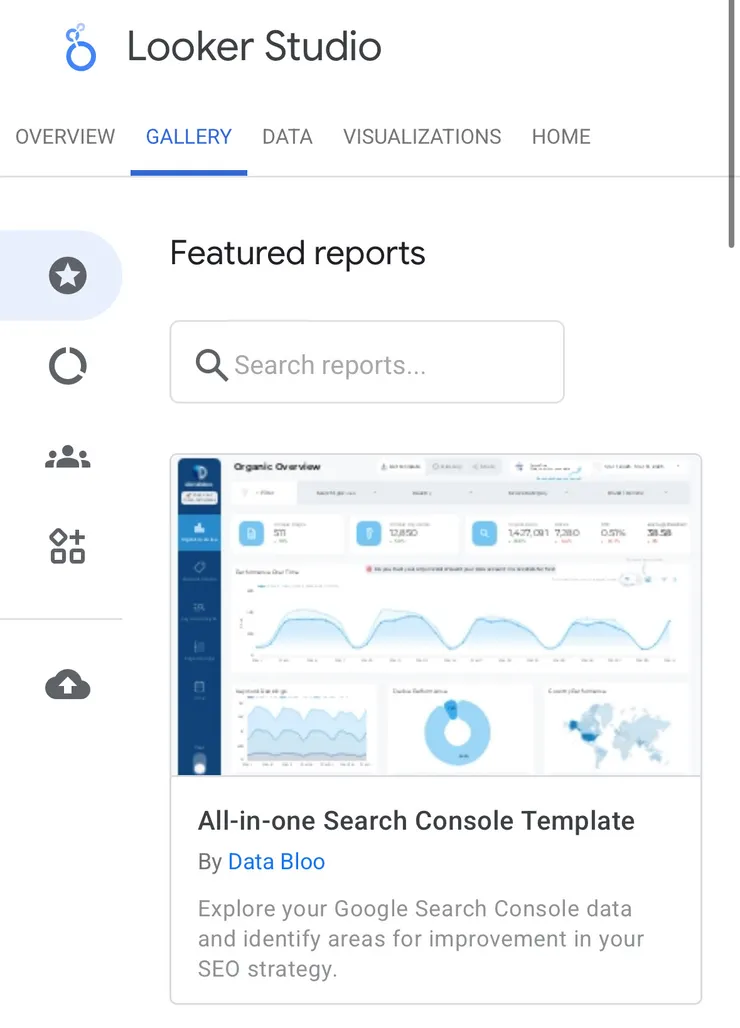The image size is (740, 1028).
Task: Open the shapes-plus category sidebar icon
Action: (x=68, y=546)
